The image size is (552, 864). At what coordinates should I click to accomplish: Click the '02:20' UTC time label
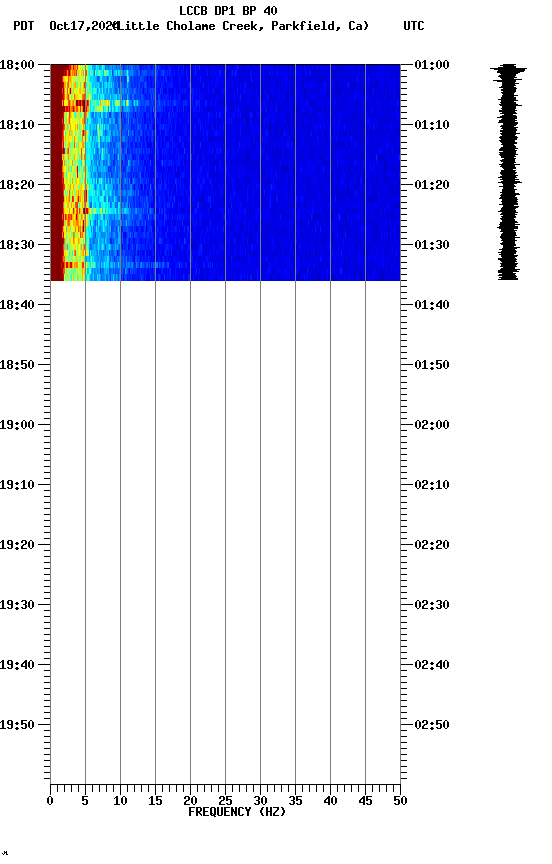(432, 545)
